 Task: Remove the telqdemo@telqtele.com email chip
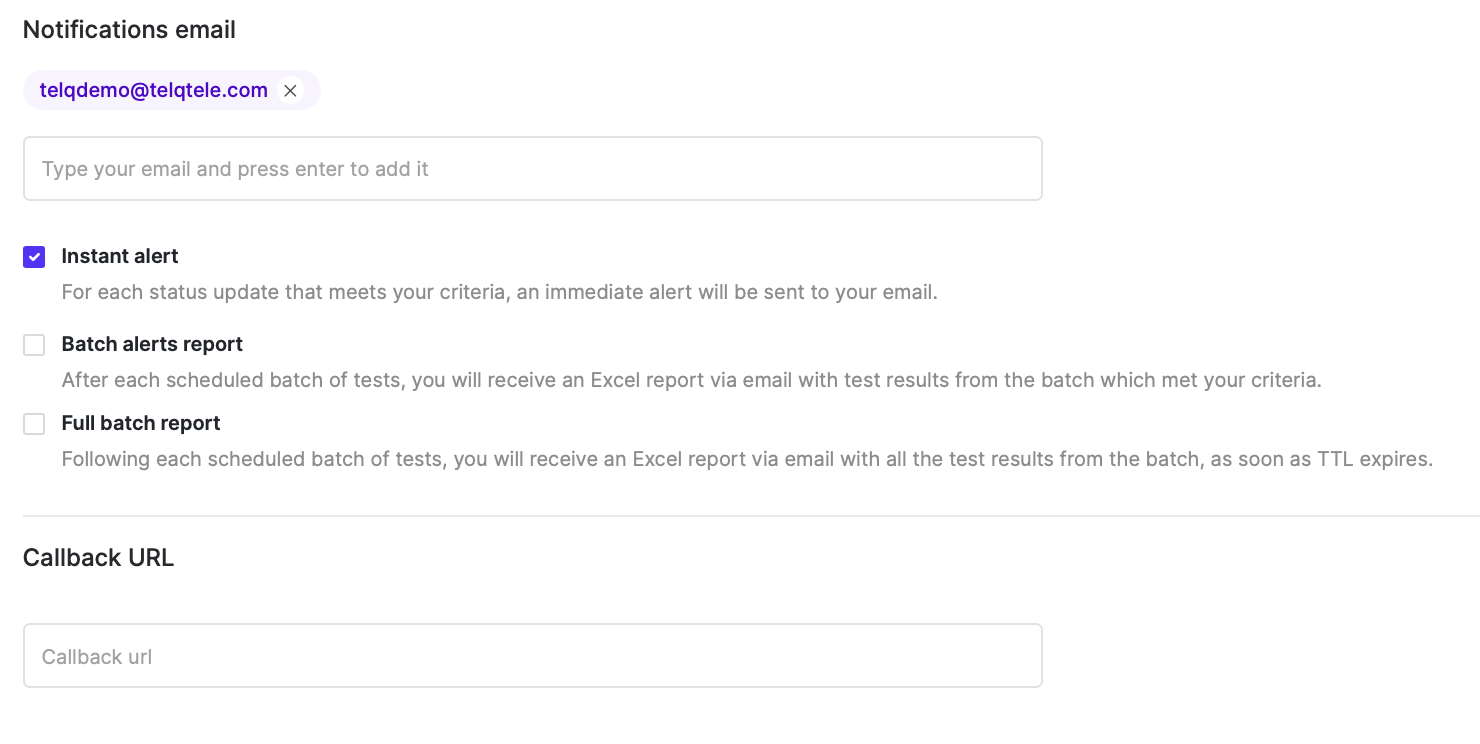pyautogui.click(x=290, y=91)
